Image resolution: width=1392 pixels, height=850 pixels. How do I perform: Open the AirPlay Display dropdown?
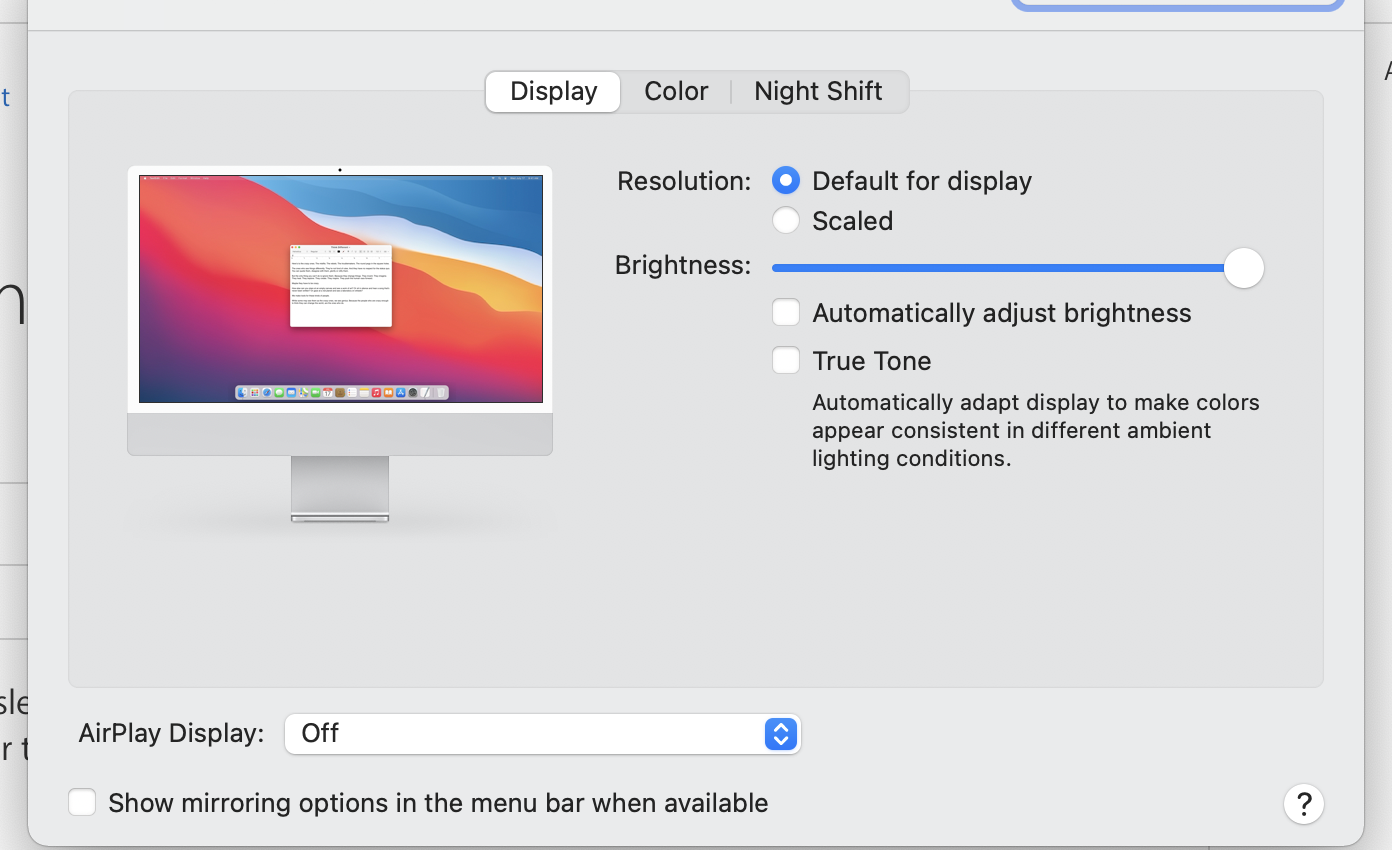point(779,733)
